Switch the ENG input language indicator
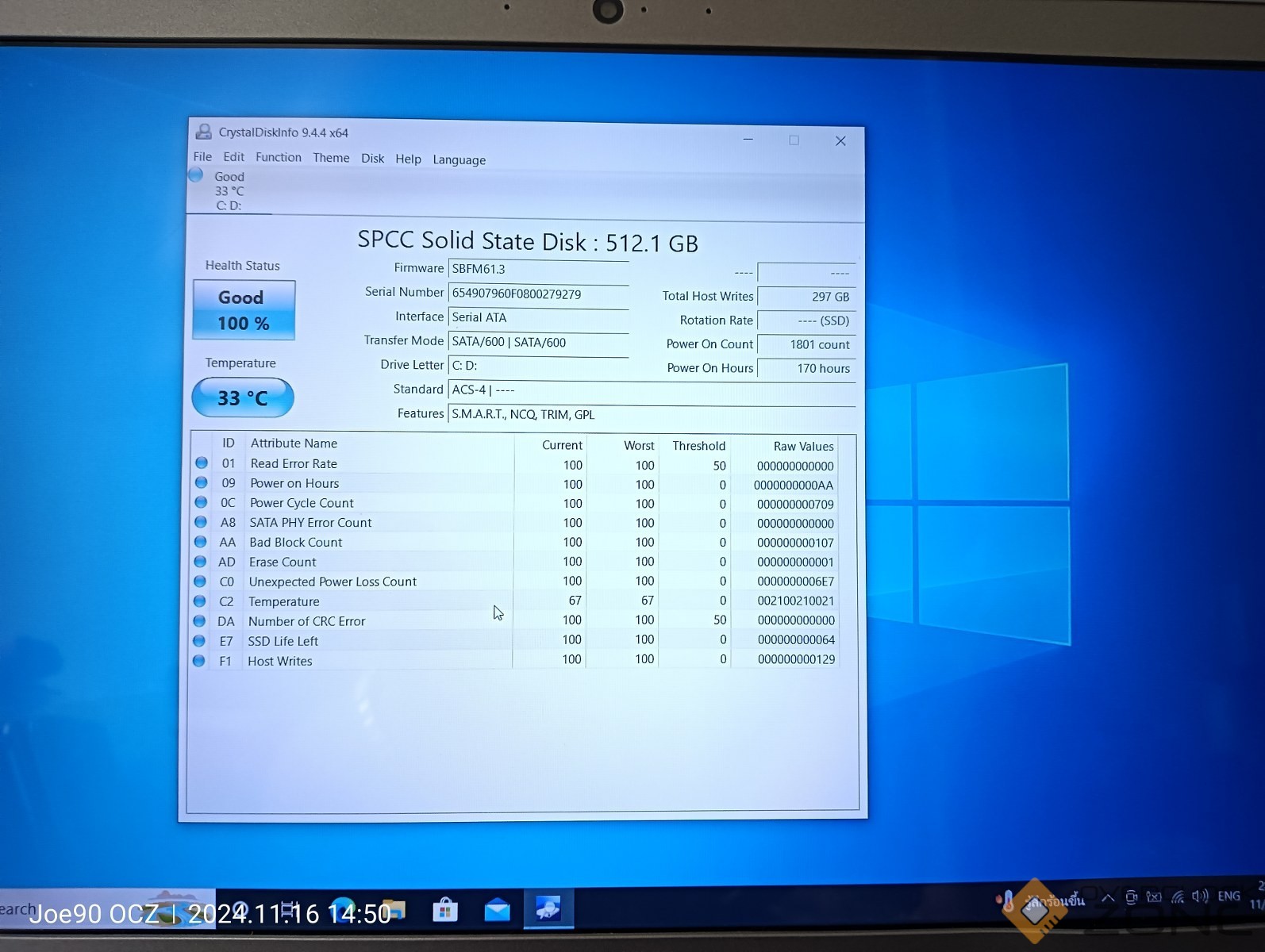Viewport: 1265px width, 952px height. pyautogui.click(x=1228, y=896)
